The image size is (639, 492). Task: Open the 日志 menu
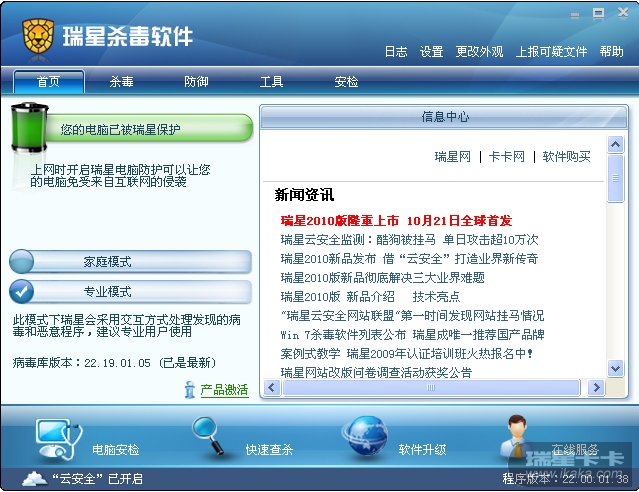396,52
